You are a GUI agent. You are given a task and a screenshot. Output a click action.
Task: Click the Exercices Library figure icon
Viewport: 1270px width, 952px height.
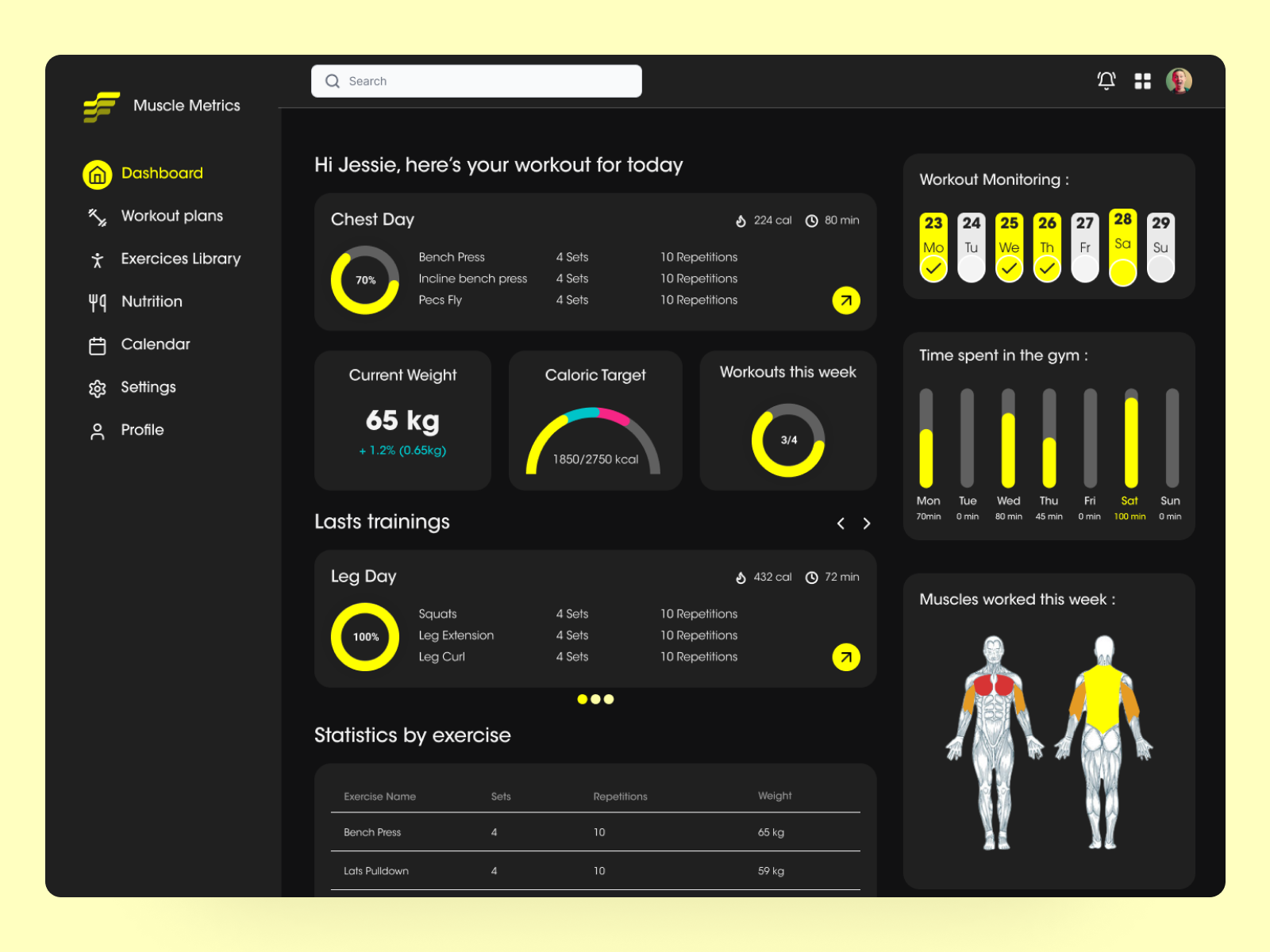(x=97, y=259)
